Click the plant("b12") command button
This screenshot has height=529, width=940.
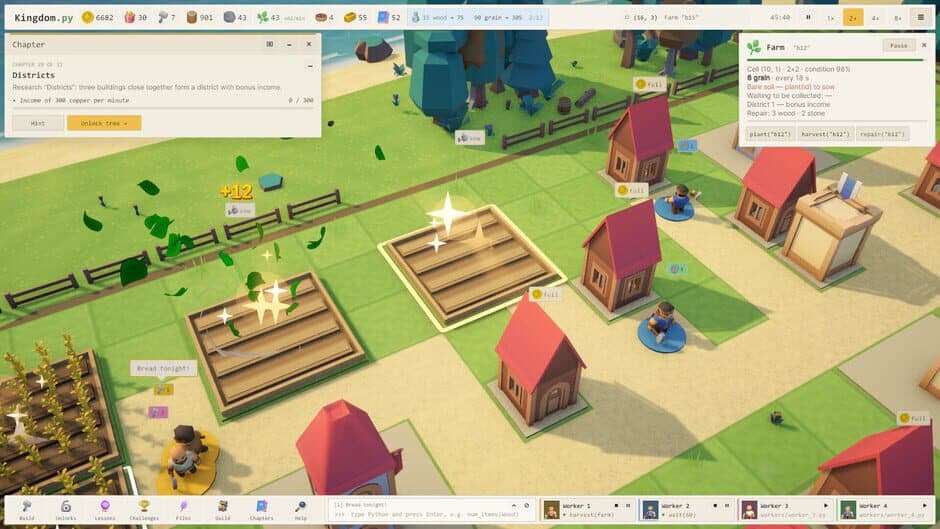coord(770,134)
